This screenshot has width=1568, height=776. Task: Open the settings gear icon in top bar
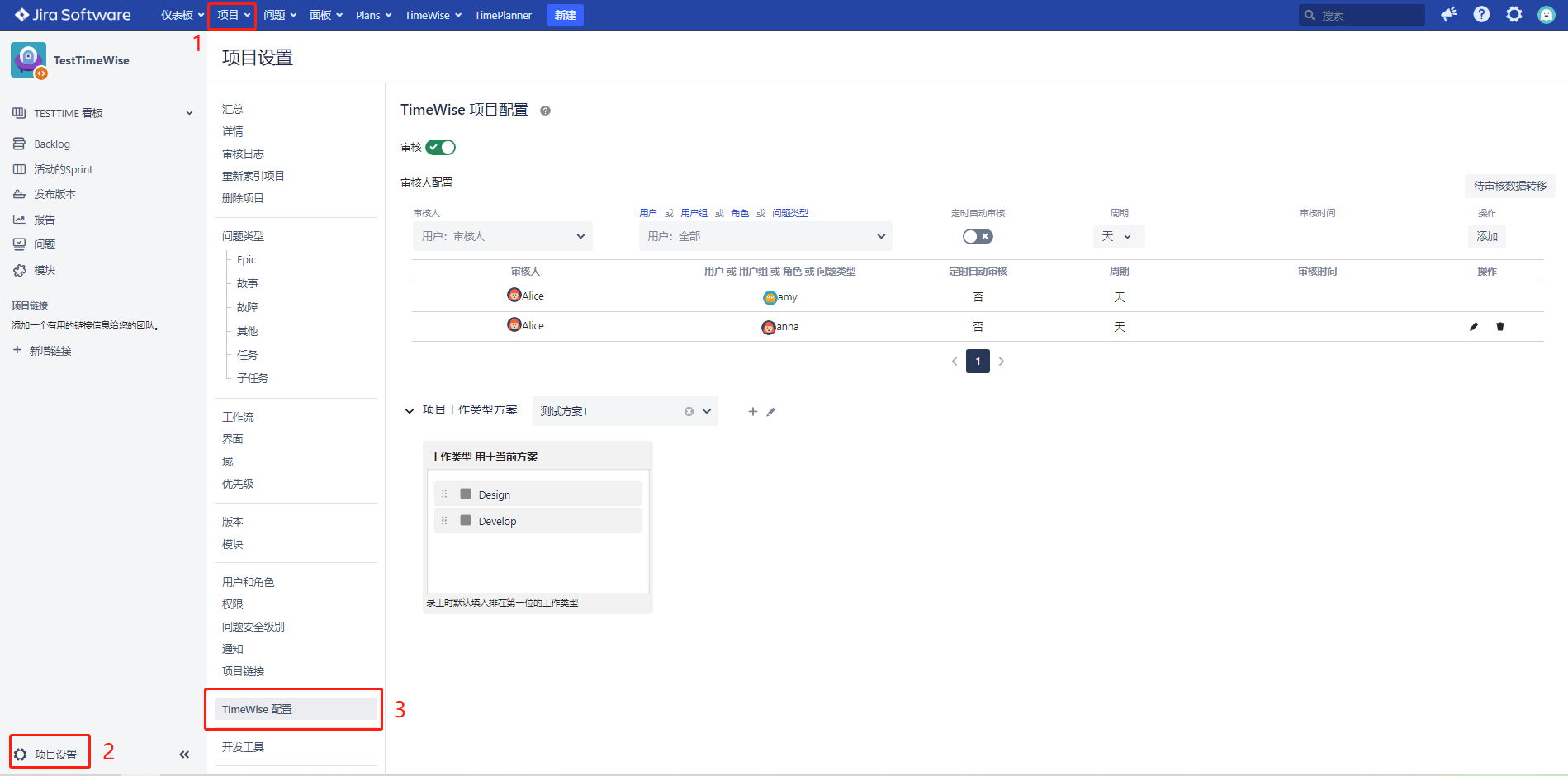click(1514, 15)
